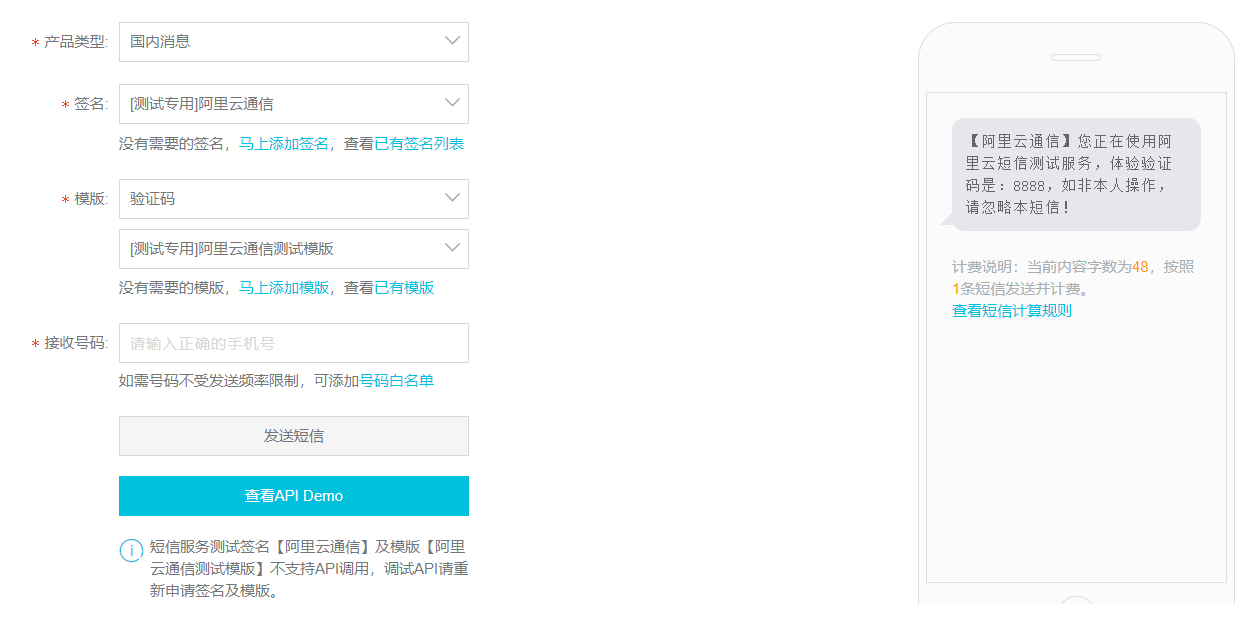The width and height of the screenshot is (1239, 638).
Task: Click the notice text starting 短信服务测试签名
Action: [309, 569]
